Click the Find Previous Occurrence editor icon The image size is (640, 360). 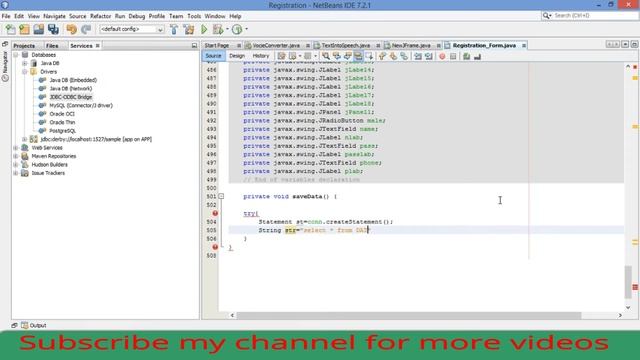click(337, 56)
